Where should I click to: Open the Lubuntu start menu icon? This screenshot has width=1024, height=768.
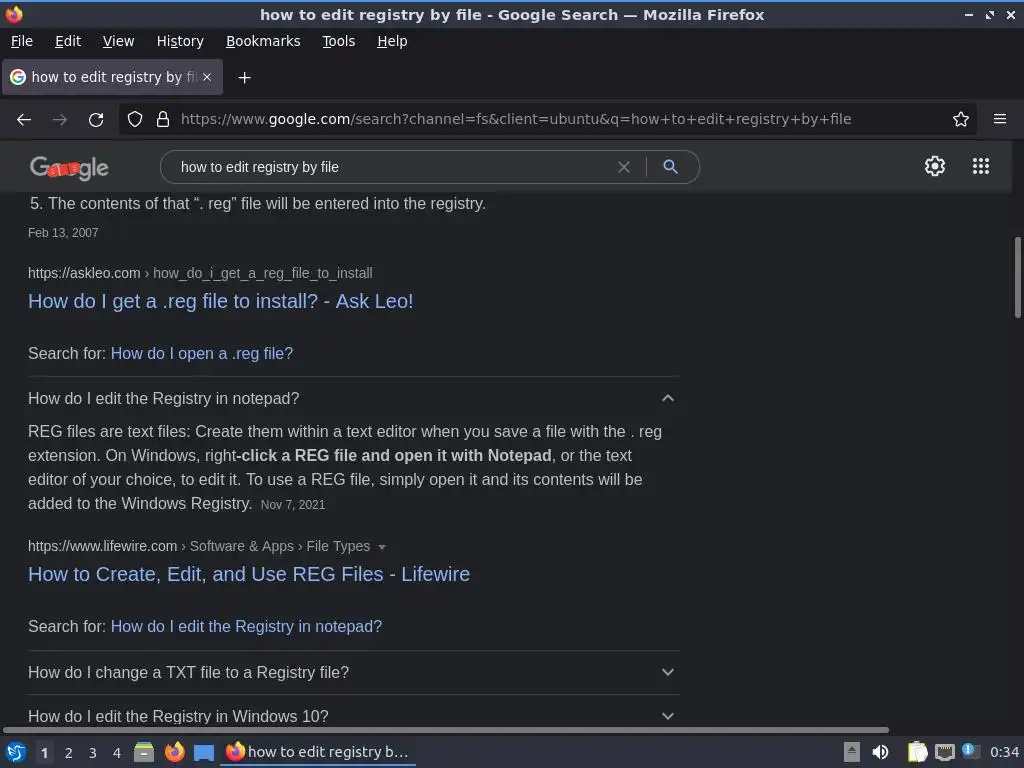[x=16, y=752]
